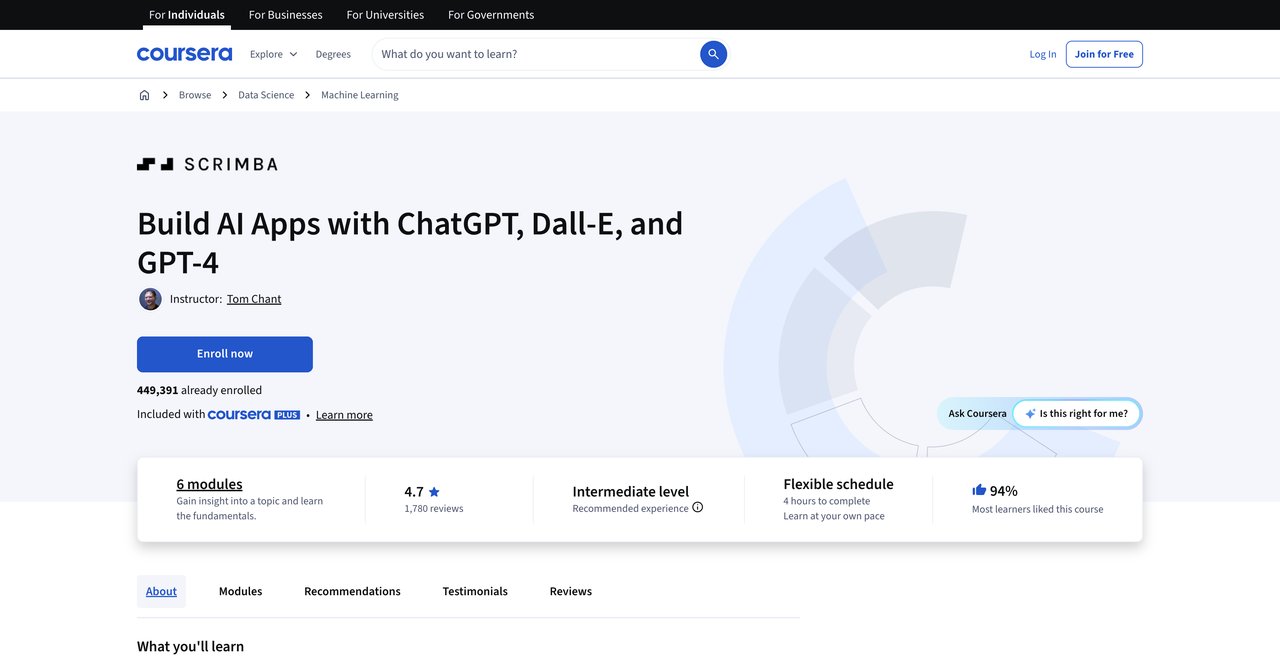Screen dimensions: 1280x670
Task: Open the Data Science breadcrumb
Action: [266, 95]
